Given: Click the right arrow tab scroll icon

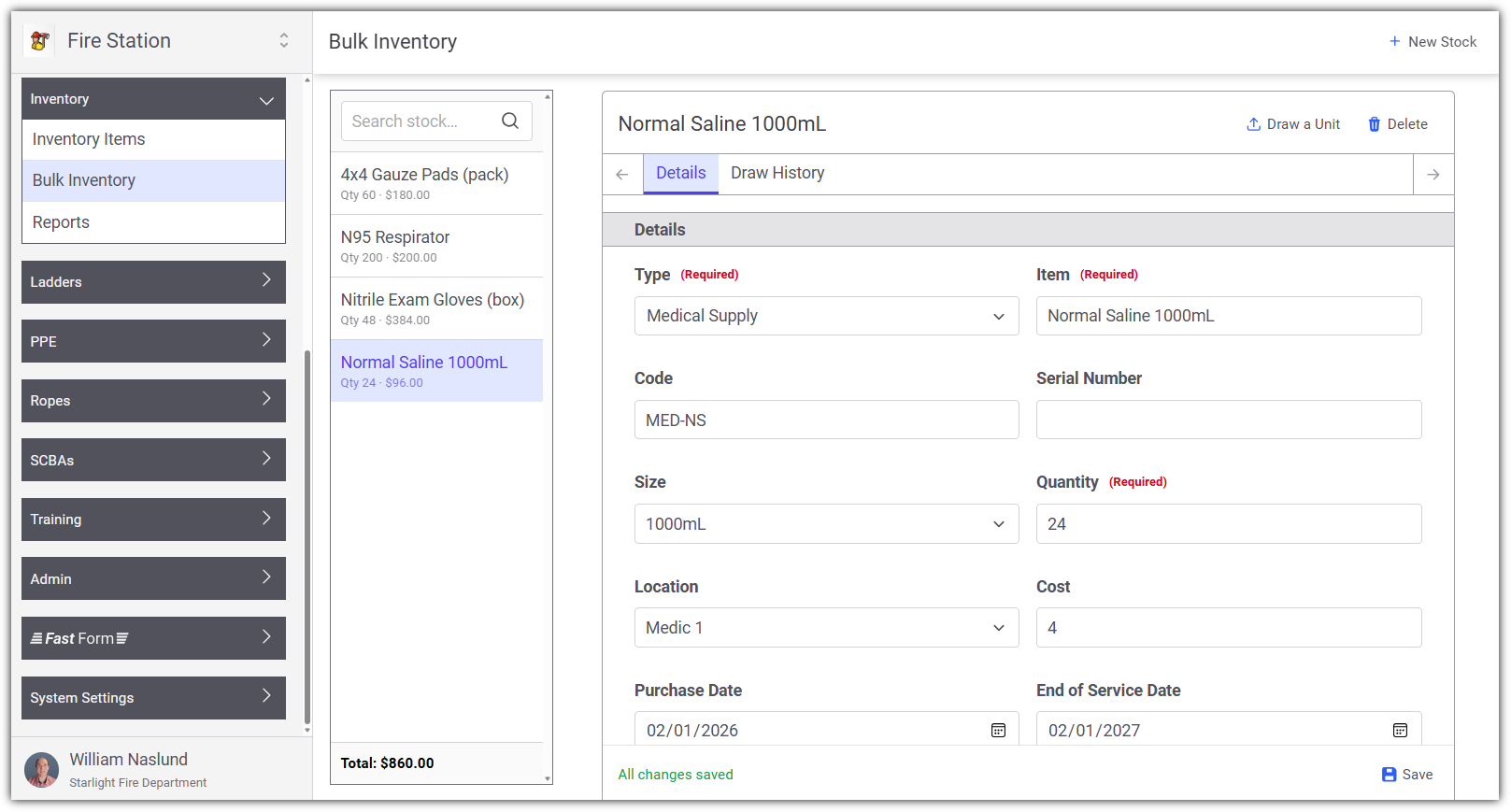Looking at the screenshot, I should coord(1433,175).
